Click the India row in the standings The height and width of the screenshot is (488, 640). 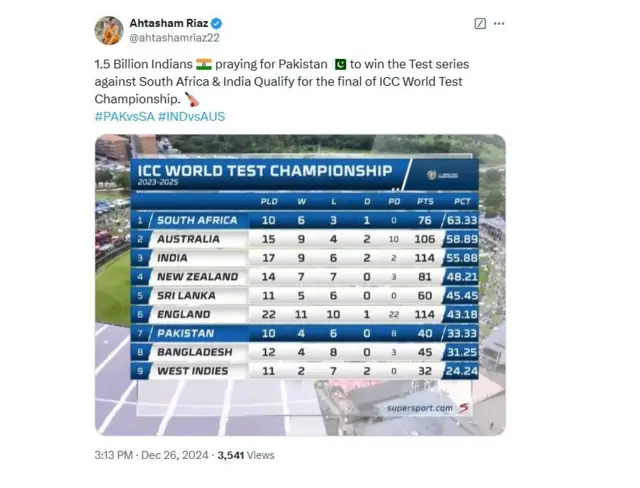click(304, 258)
